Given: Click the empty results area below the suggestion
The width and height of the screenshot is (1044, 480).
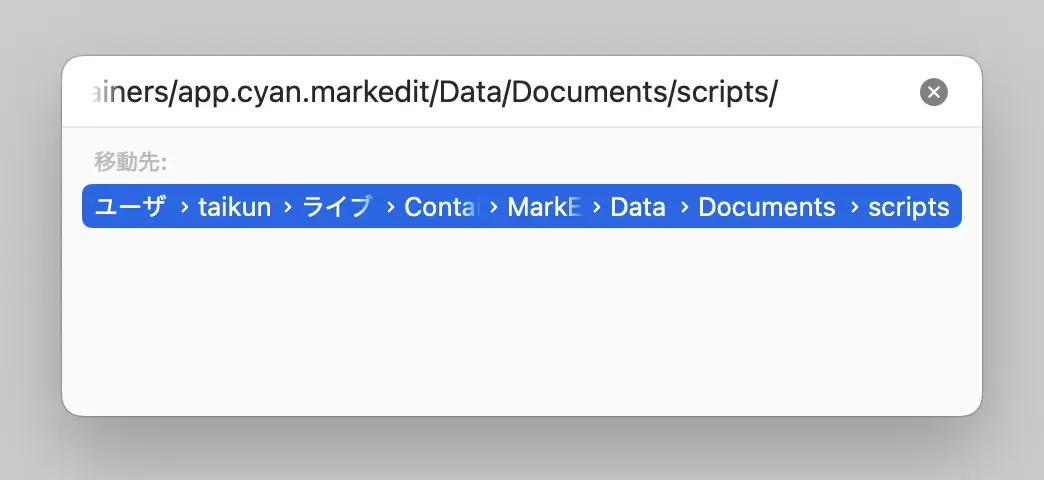Looking at the screenshot, I should point(522,320).
